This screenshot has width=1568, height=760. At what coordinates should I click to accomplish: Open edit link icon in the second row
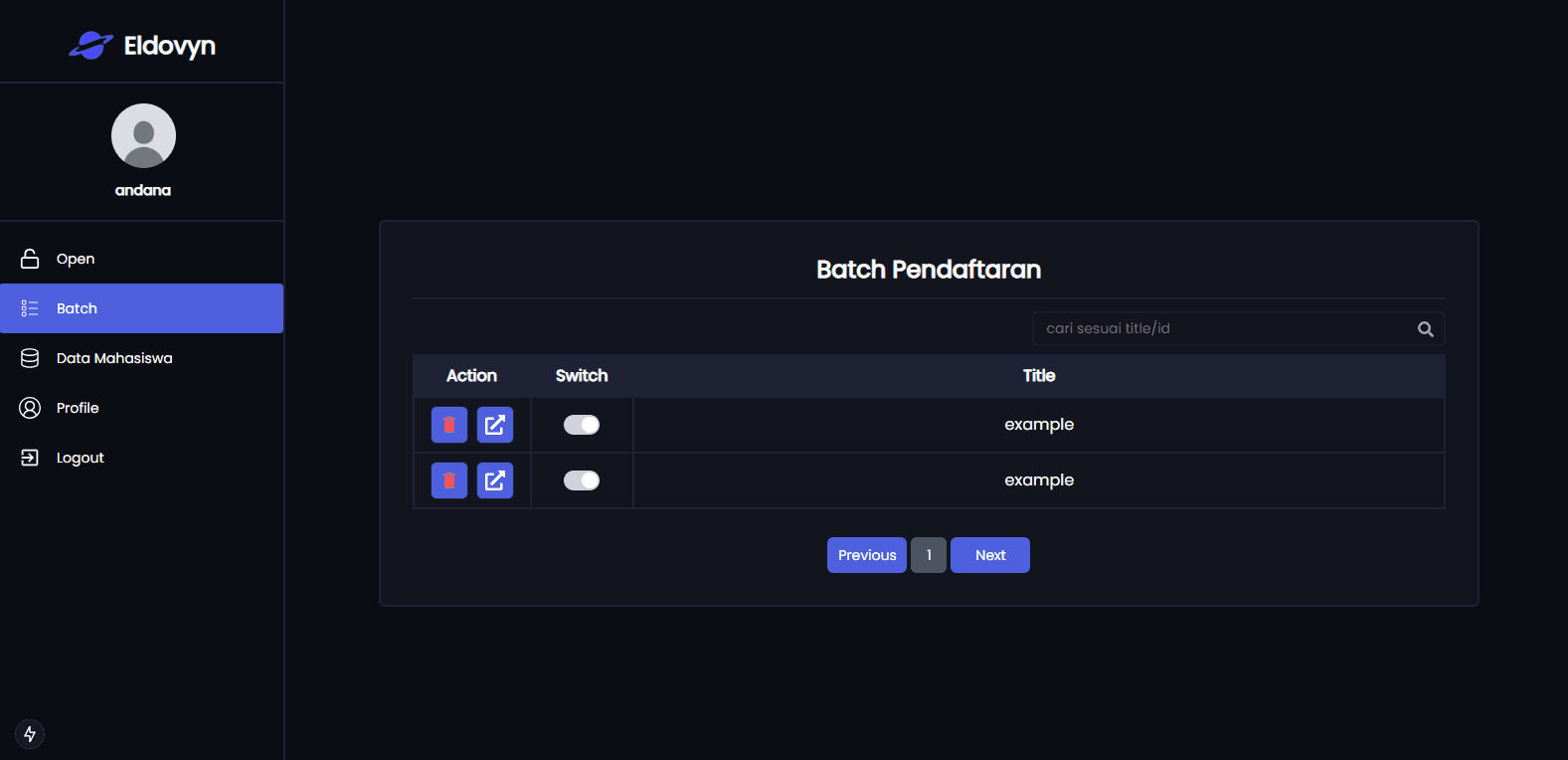[x=495, y=480]
